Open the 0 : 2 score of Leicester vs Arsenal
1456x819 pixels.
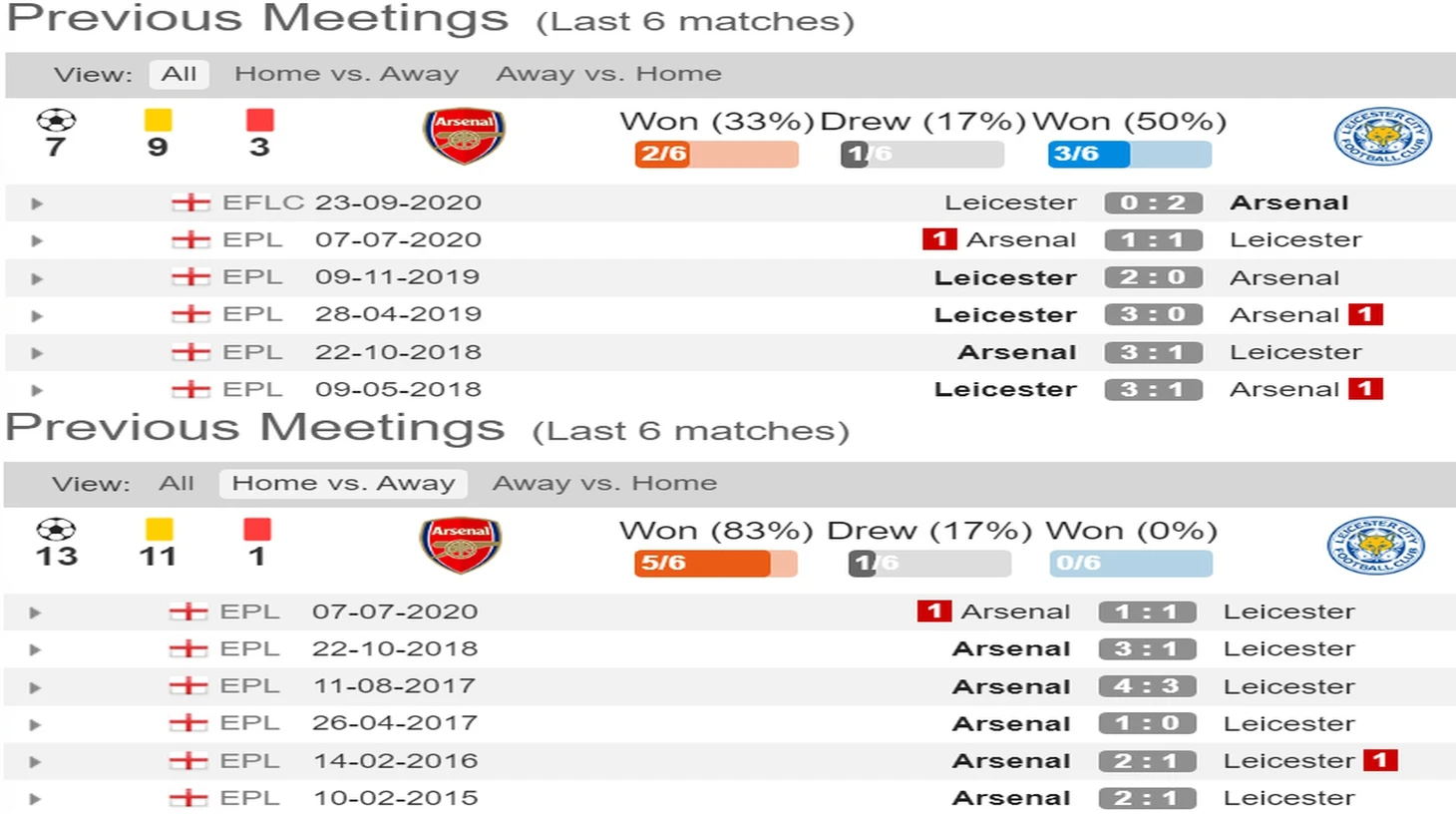[x=1153, y=203]
